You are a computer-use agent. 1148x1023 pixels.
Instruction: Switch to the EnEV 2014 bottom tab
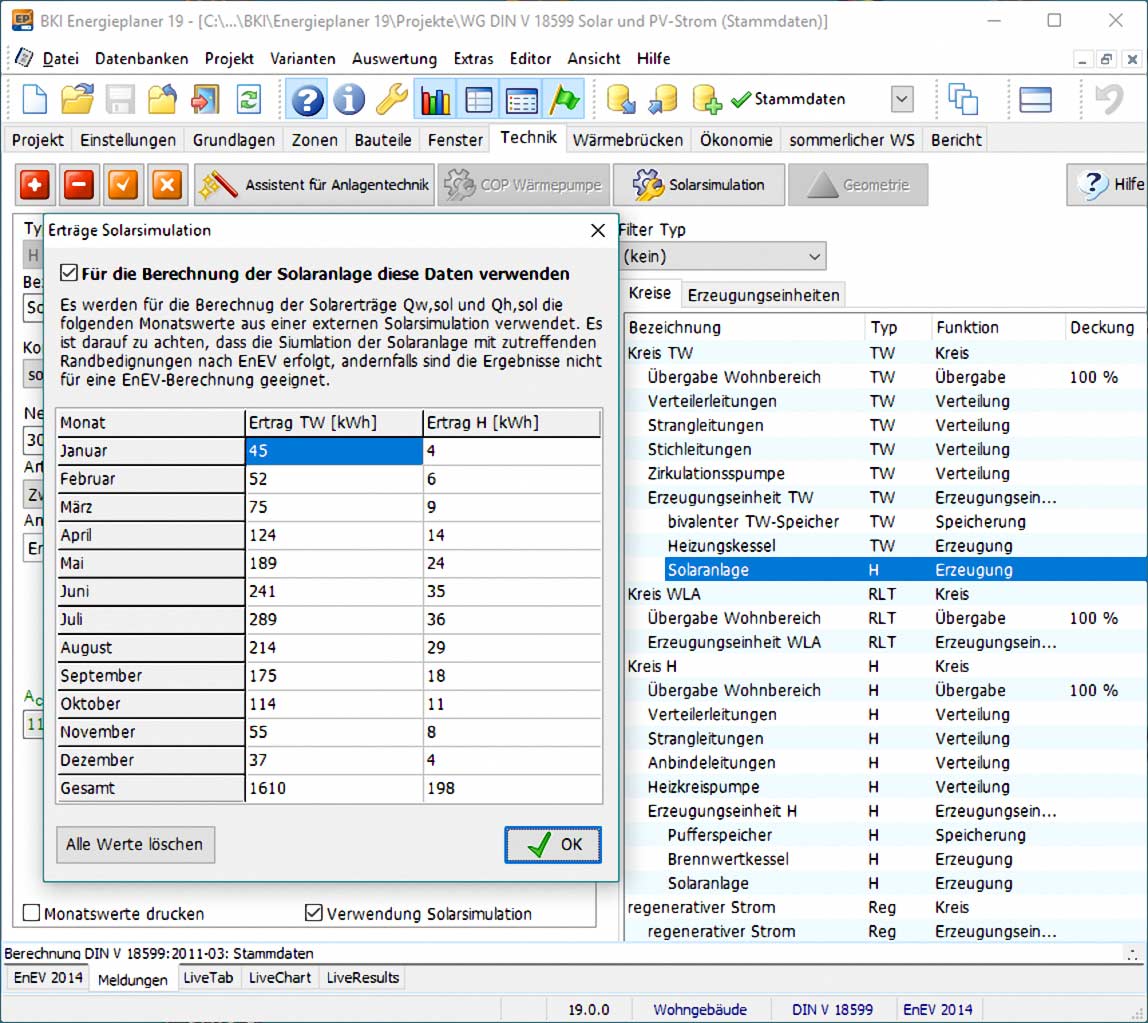pos(48,978)
